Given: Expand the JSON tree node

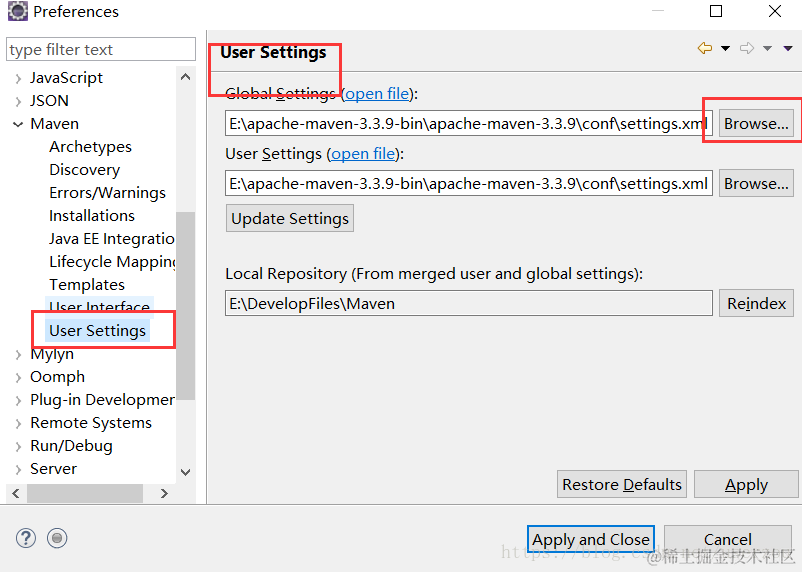Looking at the screenshot, I should click(18, 101).
